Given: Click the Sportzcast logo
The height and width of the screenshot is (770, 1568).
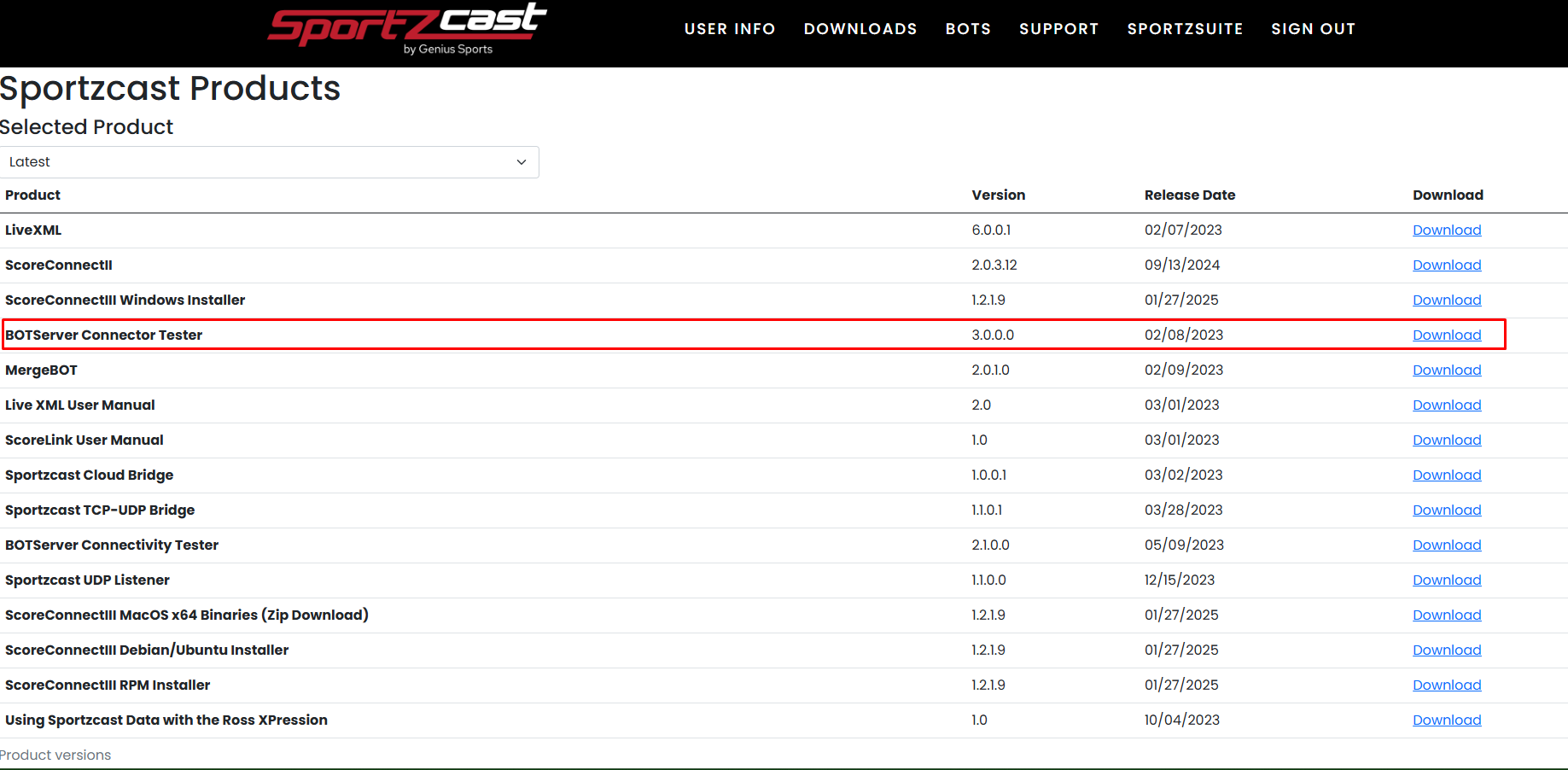Looking at the screenshot, I should click(x=407, y=28).
